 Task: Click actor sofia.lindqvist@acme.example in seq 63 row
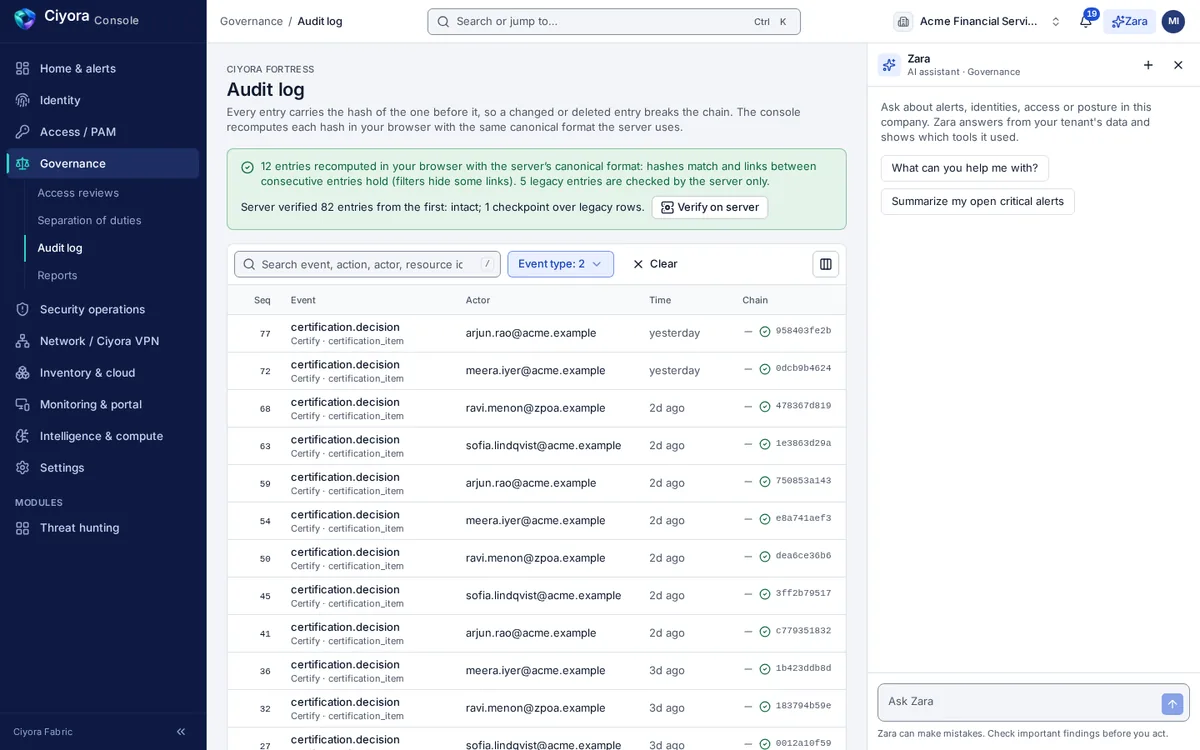click(x=543, y=445)
